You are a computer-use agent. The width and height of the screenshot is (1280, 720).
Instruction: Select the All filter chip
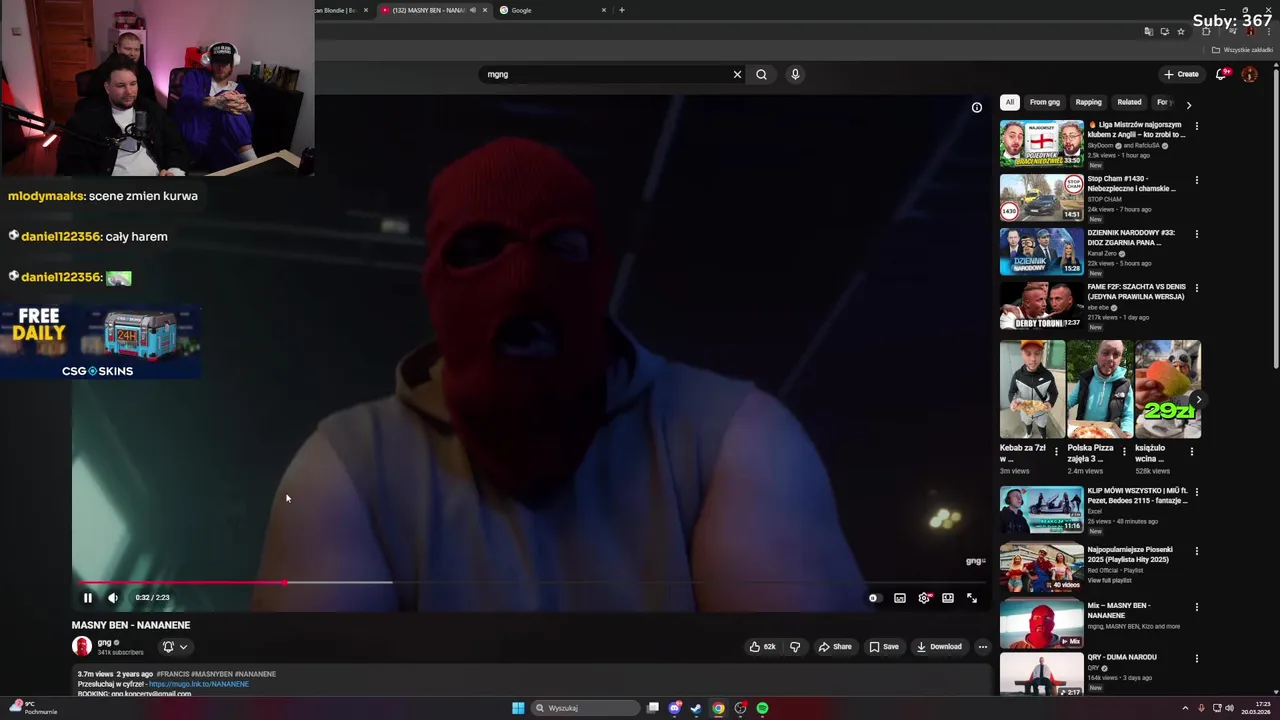1010,102
